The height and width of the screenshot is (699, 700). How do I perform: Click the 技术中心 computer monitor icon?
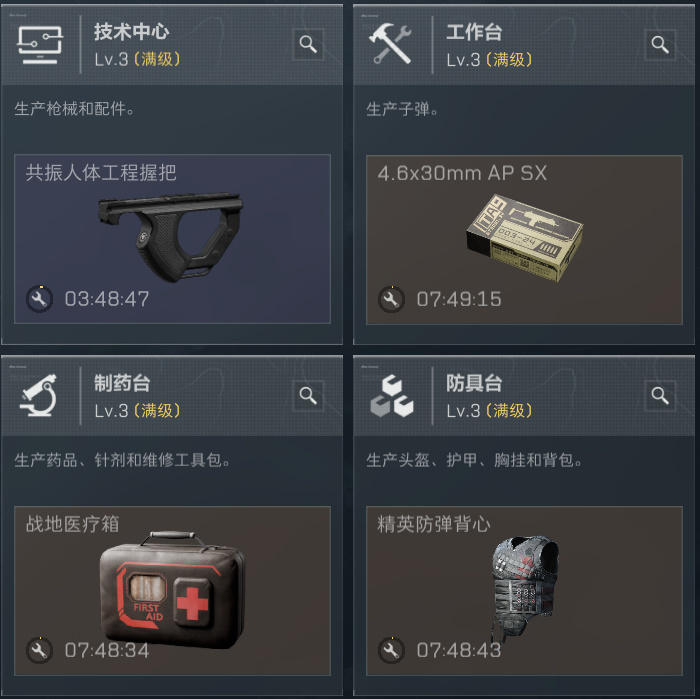point(40,45)
